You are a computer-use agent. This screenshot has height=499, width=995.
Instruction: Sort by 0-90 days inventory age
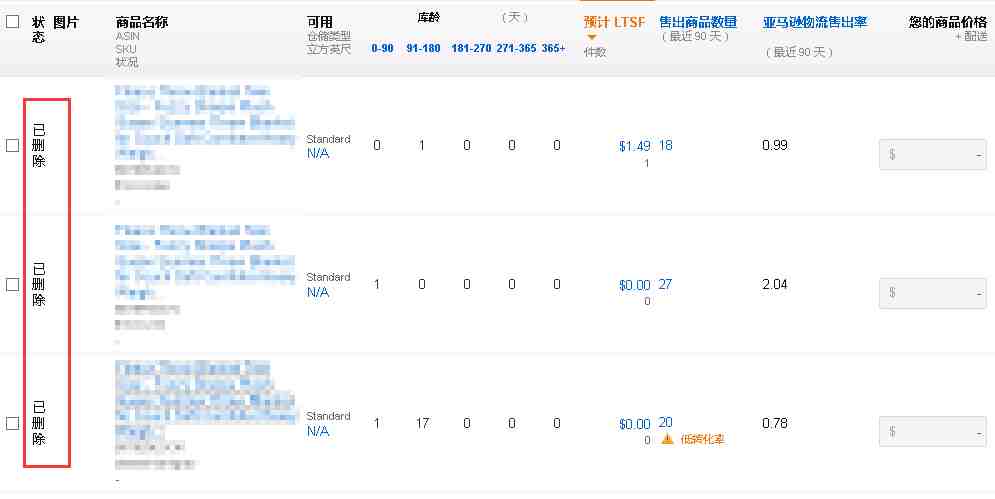click(x=383, y=48)
